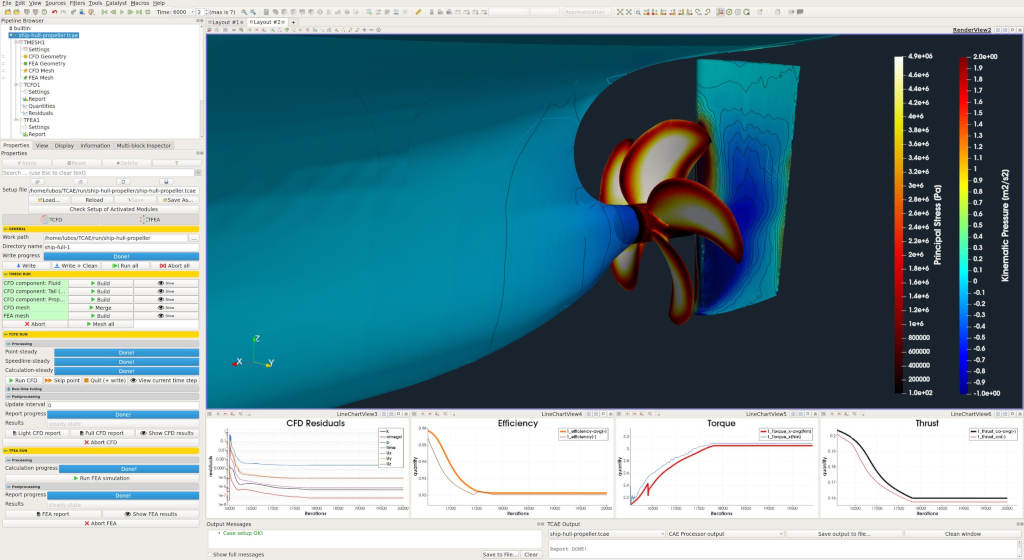Toggle Show for CFD component: Fluid
Screen dimensions: 1024x560
pos(167,283)
